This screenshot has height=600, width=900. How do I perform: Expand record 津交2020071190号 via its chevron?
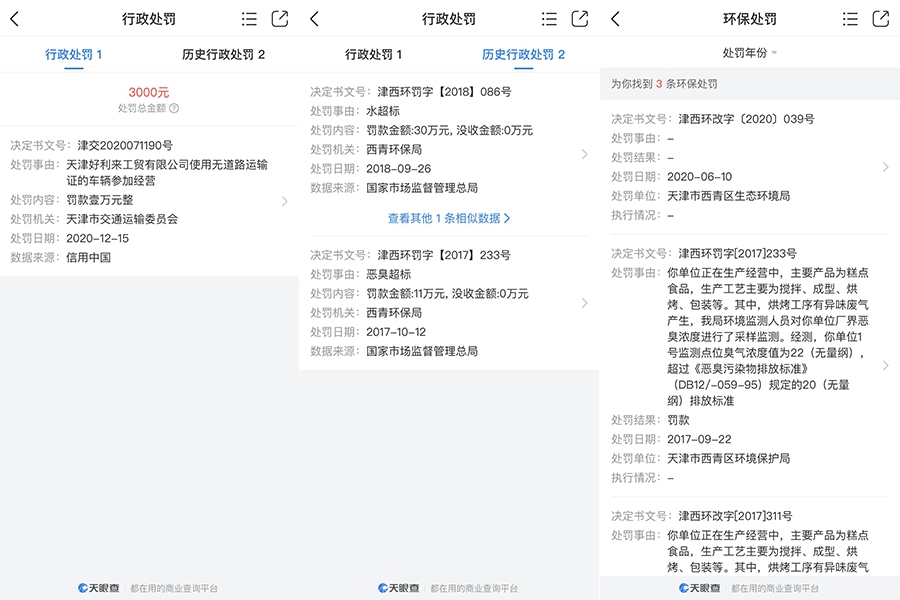pyautogui.click(x=285, y=201)
